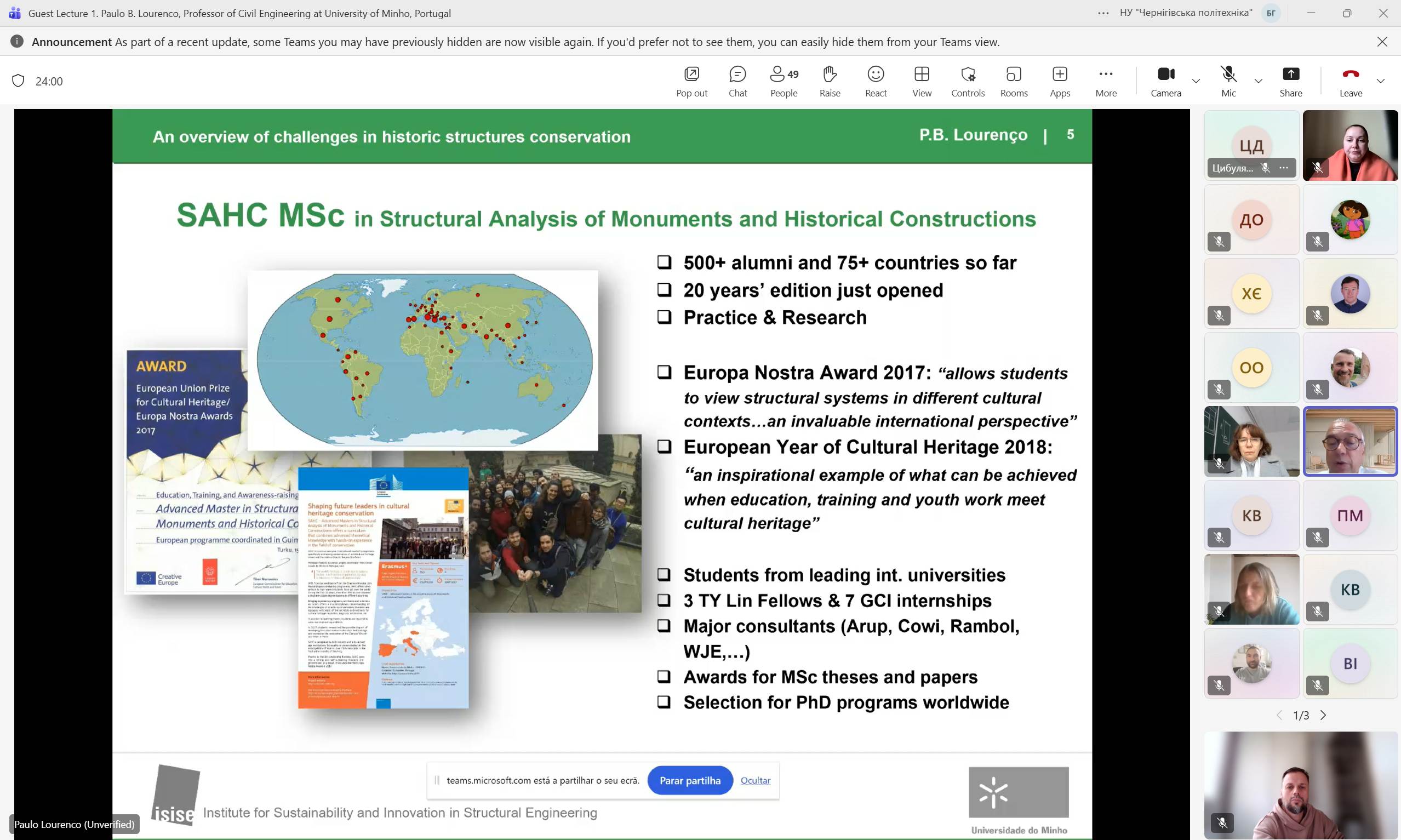Viewport: 1401px width, 840px height.
Task: Show the People participants list
Action: pos(784,81)
